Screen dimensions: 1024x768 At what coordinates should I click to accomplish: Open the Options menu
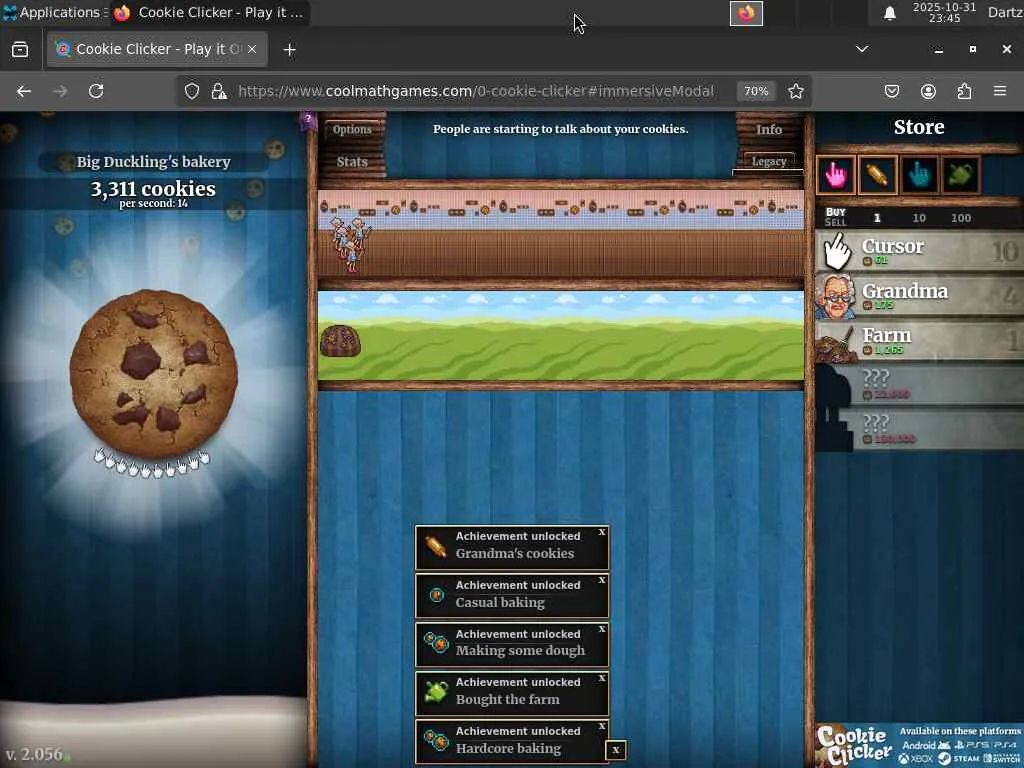point(352,129)
